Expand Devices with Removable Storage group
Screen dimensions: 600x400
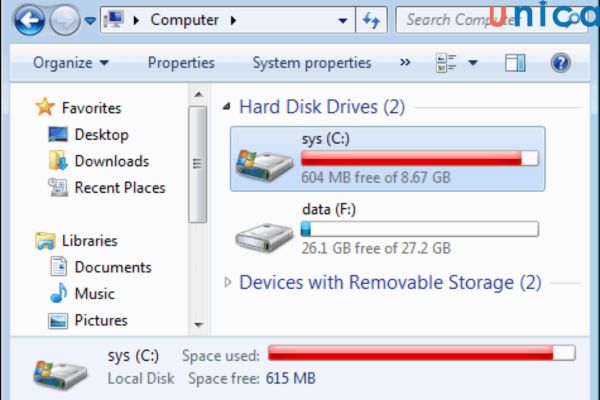pos(228,283)
